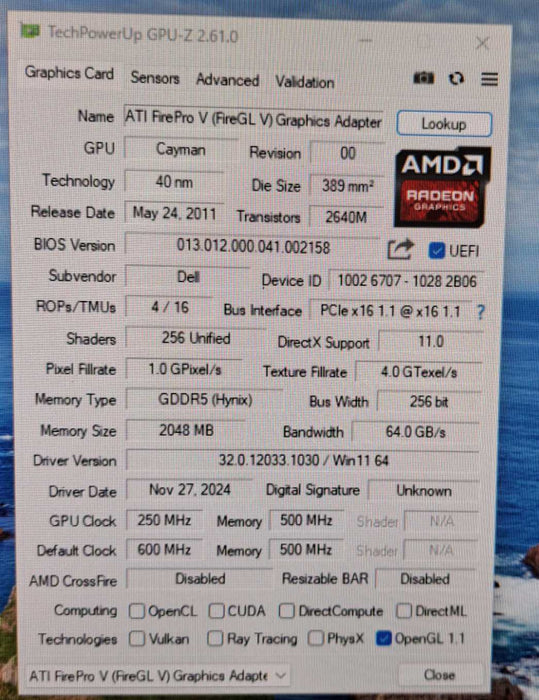Click the Default Clock 600 MHz value
Image resolution: width=539 pixels, height=700 pixels.
164,550
